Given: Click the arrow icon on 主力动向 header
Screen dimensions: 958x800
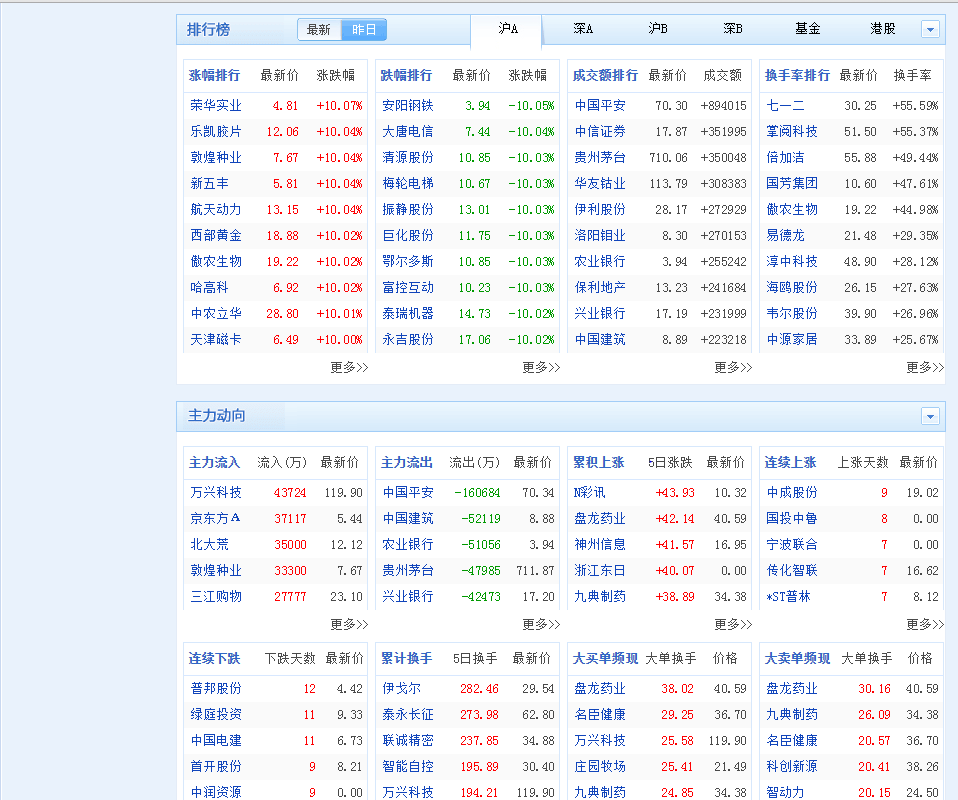Looking at the screenshot, I should click(x=930, y=416).
